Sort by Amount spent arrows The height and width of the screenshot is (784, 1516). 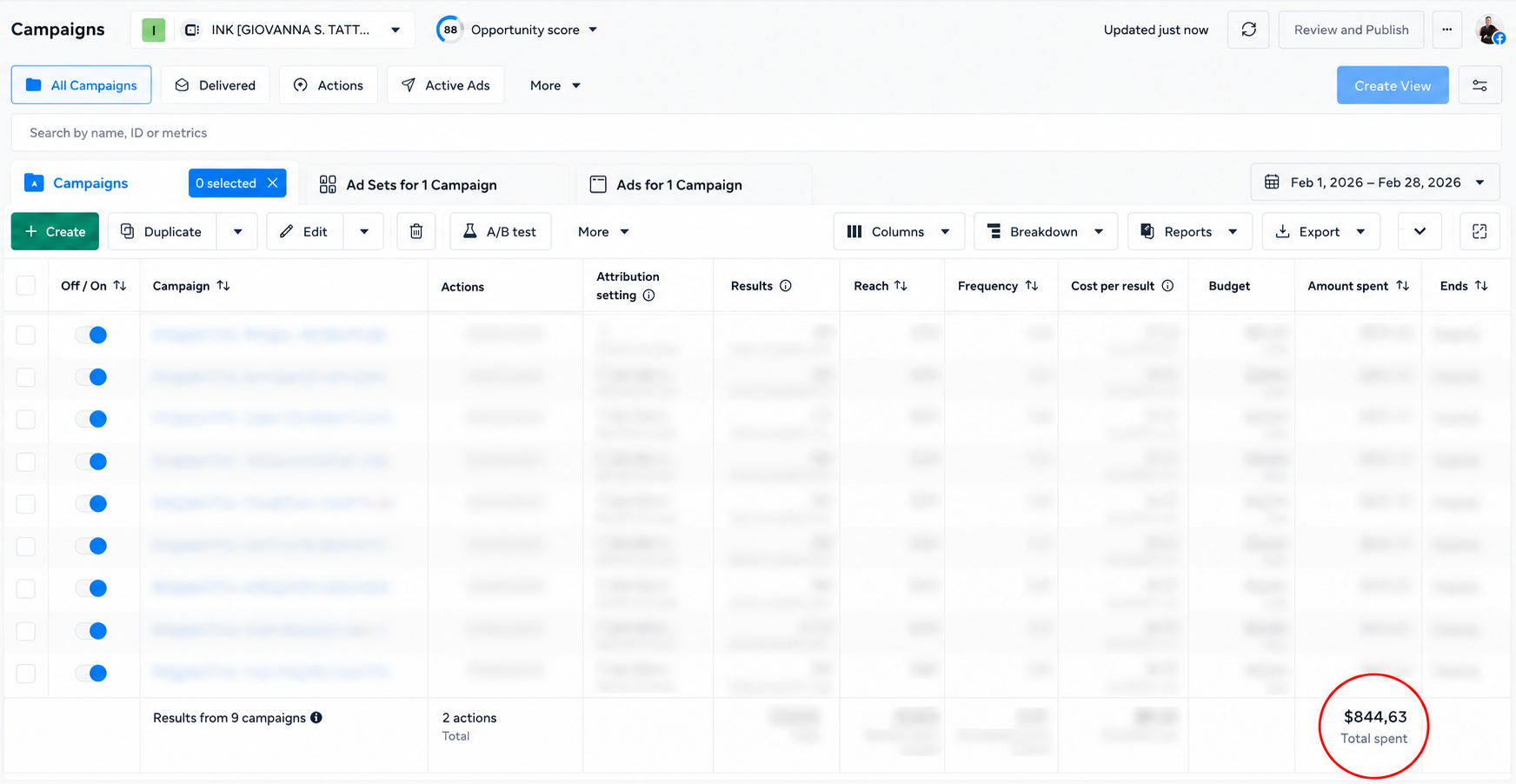point(1402,286)
